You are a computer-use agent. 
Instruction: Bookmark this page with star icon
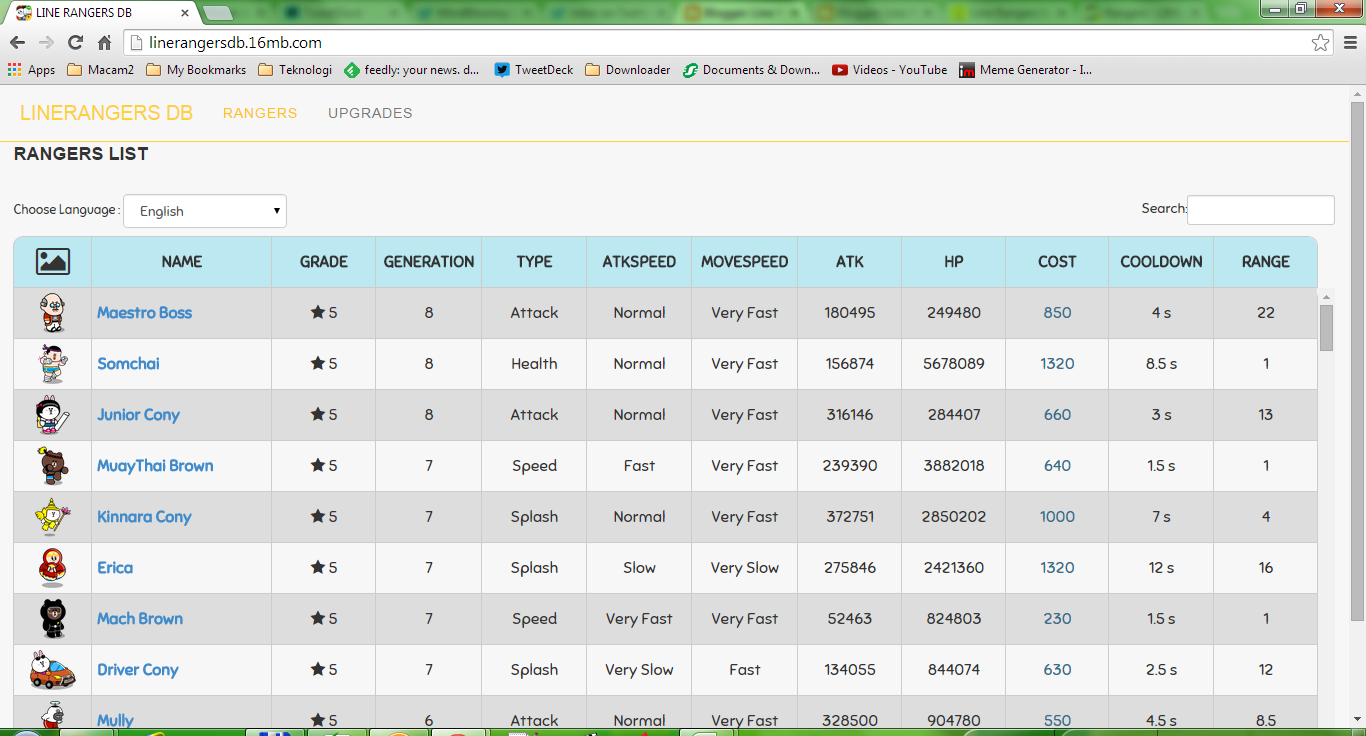[1321, 43]
